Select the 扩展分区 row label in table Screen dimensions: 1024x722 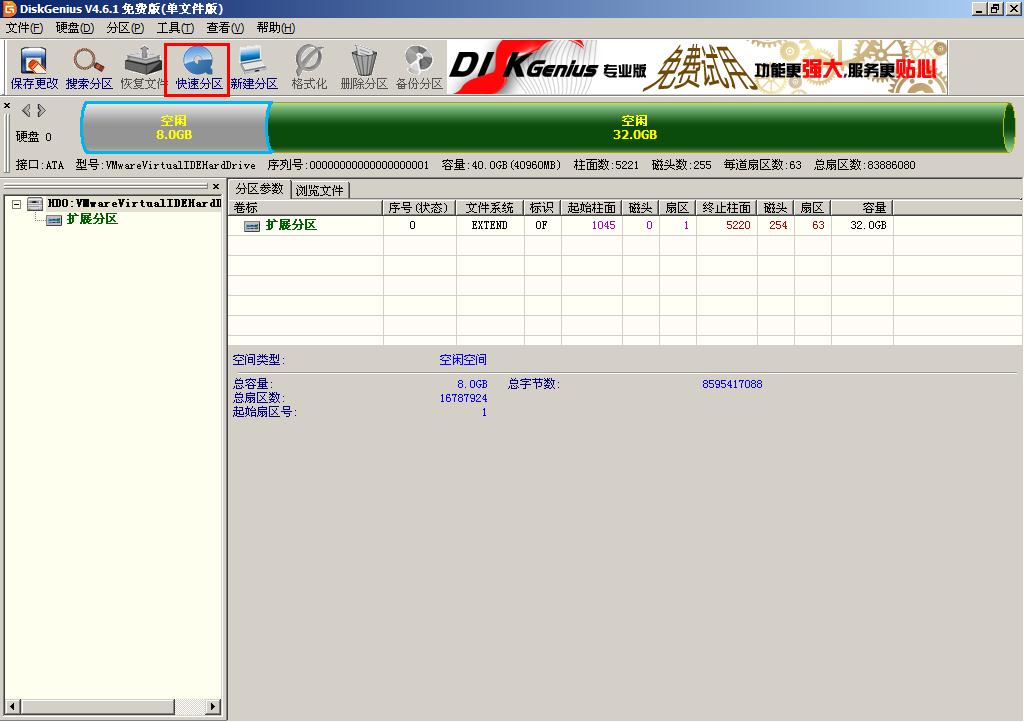pos(291,225)
